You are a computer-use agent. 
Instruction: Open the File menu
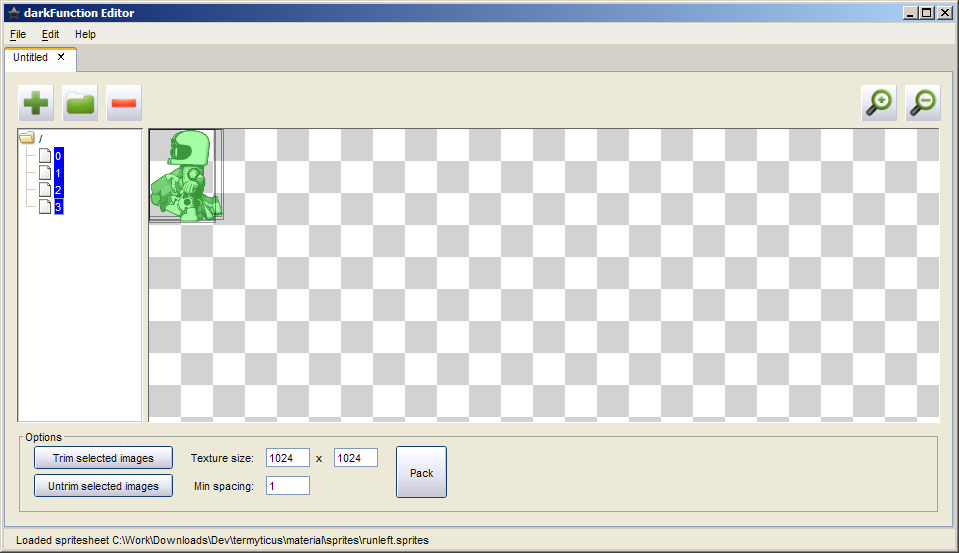point(18,34)
